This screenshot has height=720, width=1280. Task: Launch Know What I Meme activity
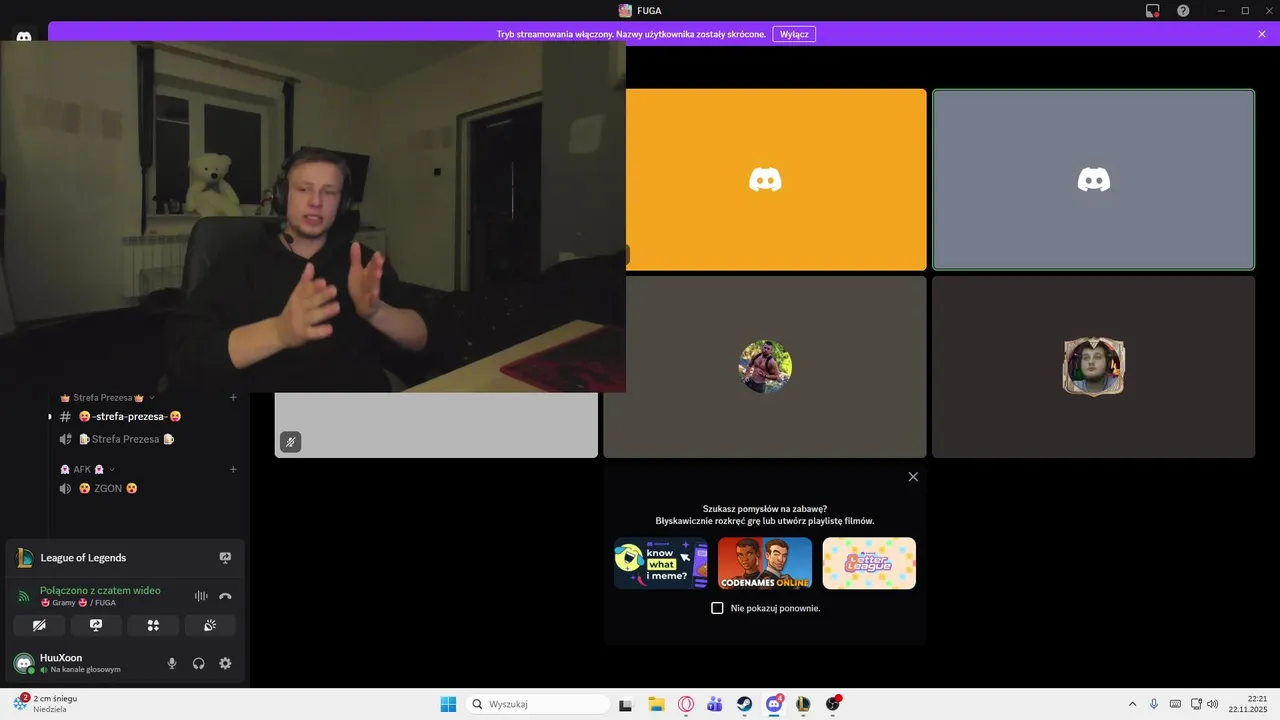coord(661,563)
